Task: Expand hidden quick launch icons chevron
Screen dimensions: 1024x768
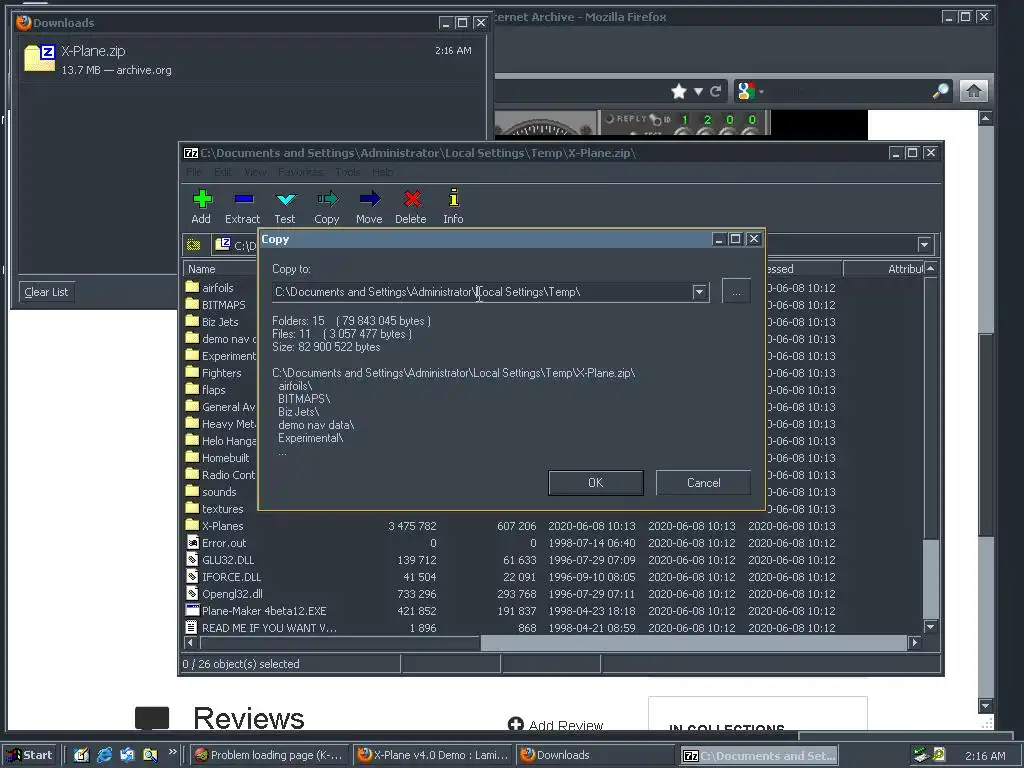Action: pos(172,752)
